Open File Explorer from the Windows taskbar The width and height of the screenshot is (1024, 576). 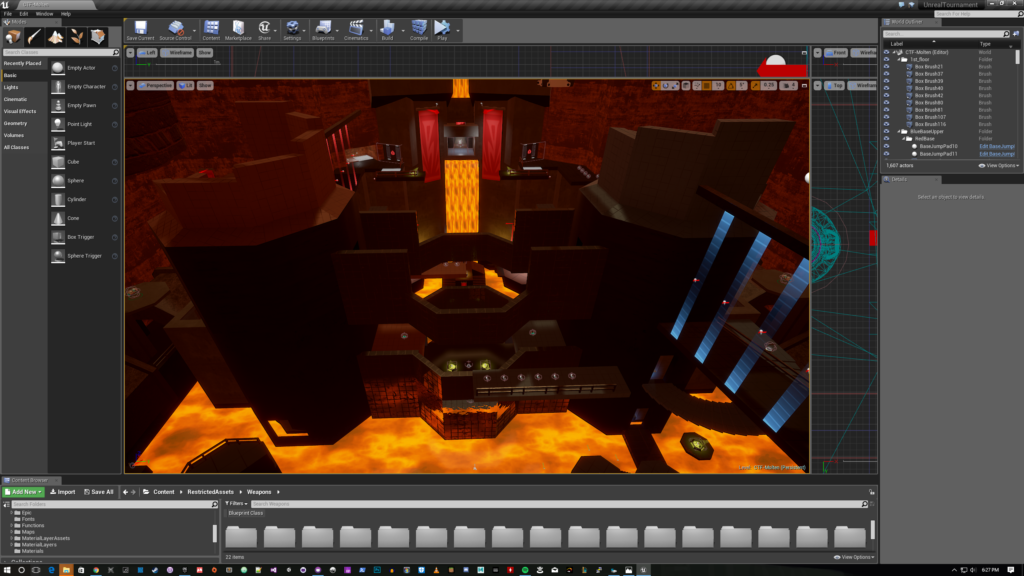(x=65, y=570)
